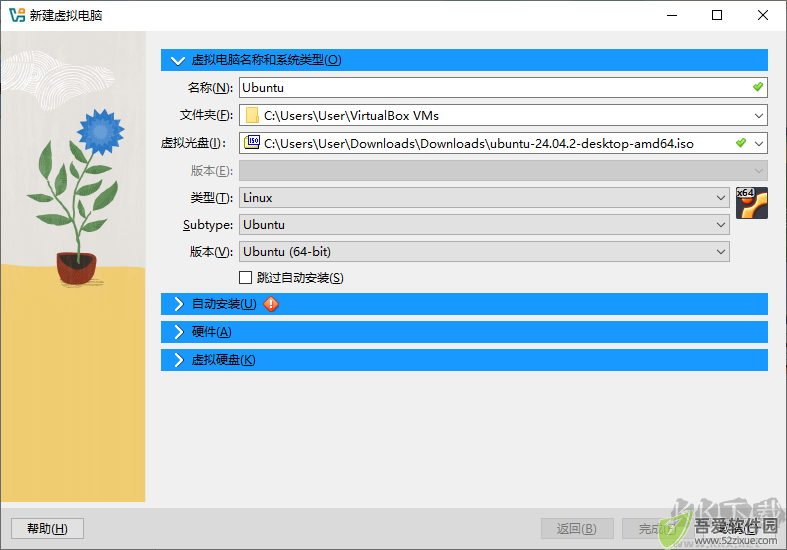Minimize the new virtual machine window
The height and width of the screenshot is (550, 787).
tap(672, 15)
